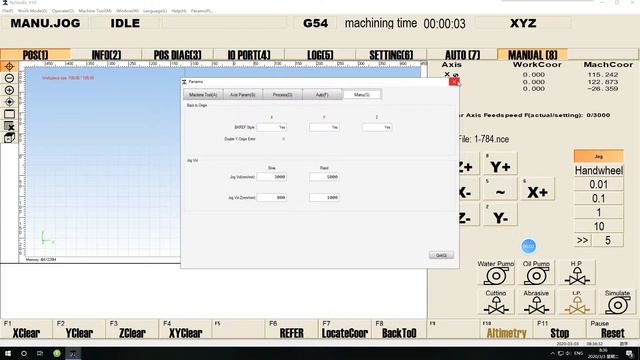Click the F1 XClear button
640x360 pixels.
26,329
